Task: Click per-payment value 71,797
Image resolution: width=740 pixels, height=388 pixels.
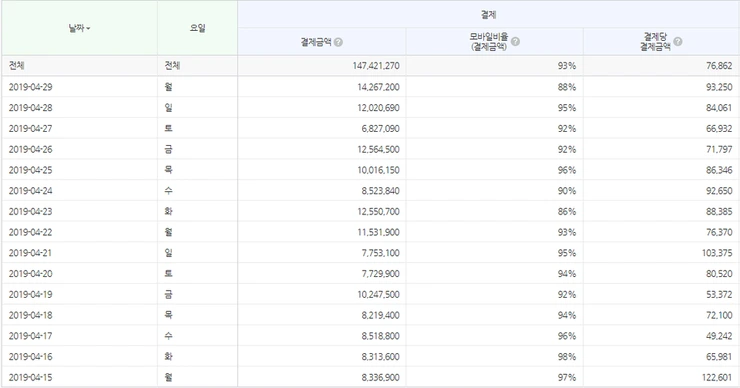Action: coord(719,149)
